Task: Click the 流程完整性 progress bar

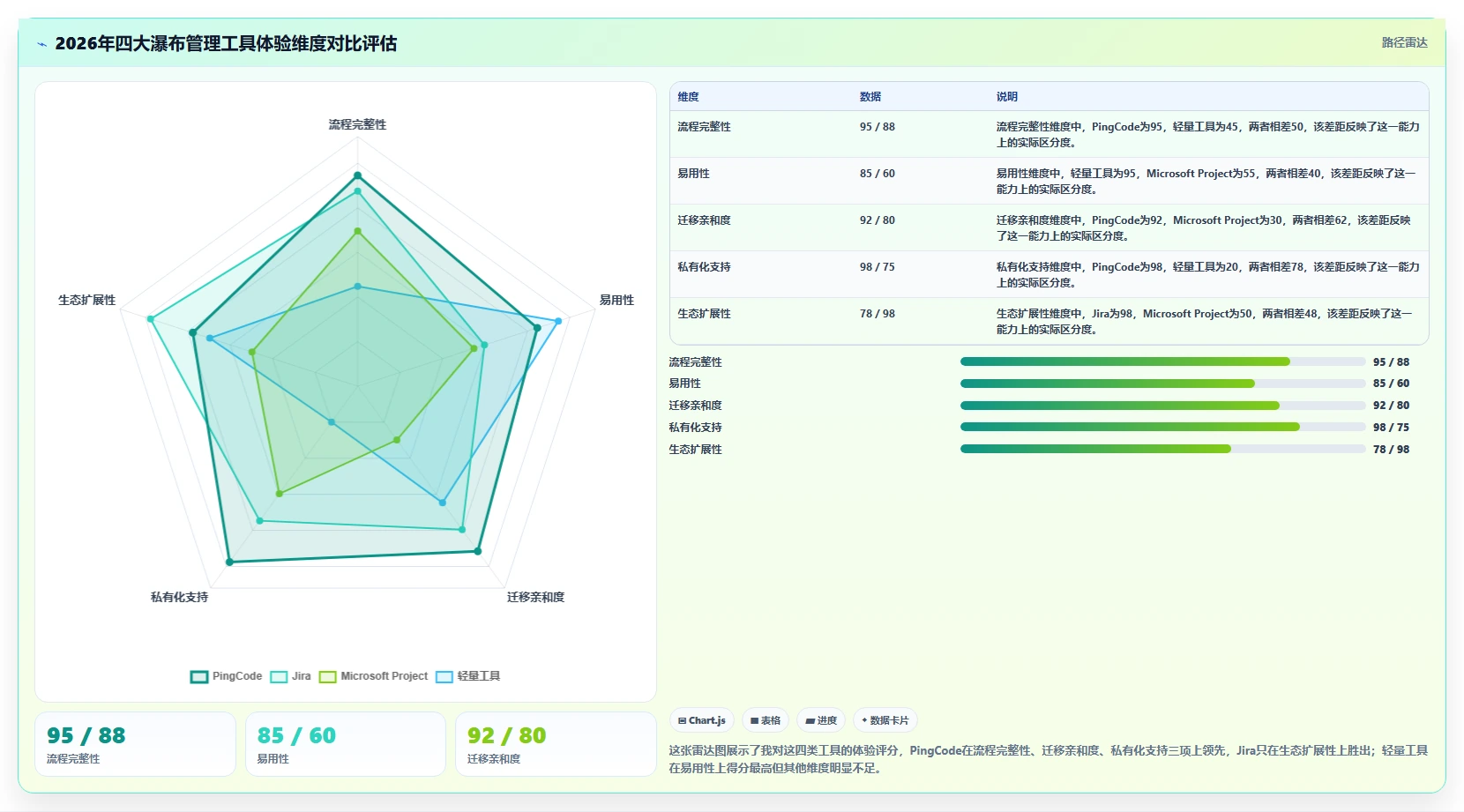Action: [1162, 361]
